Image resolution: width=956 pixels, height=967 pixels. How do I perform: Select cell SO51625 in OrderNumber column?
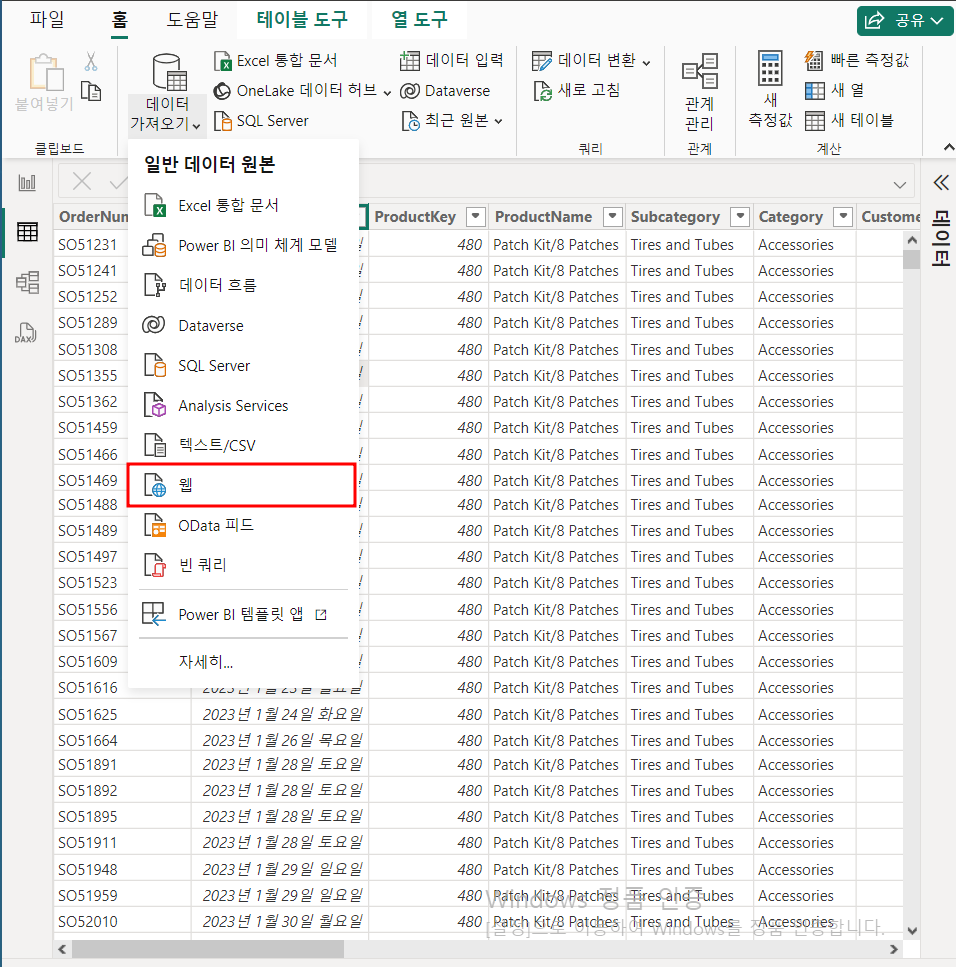pyautogui.click(x=122, y=714)
